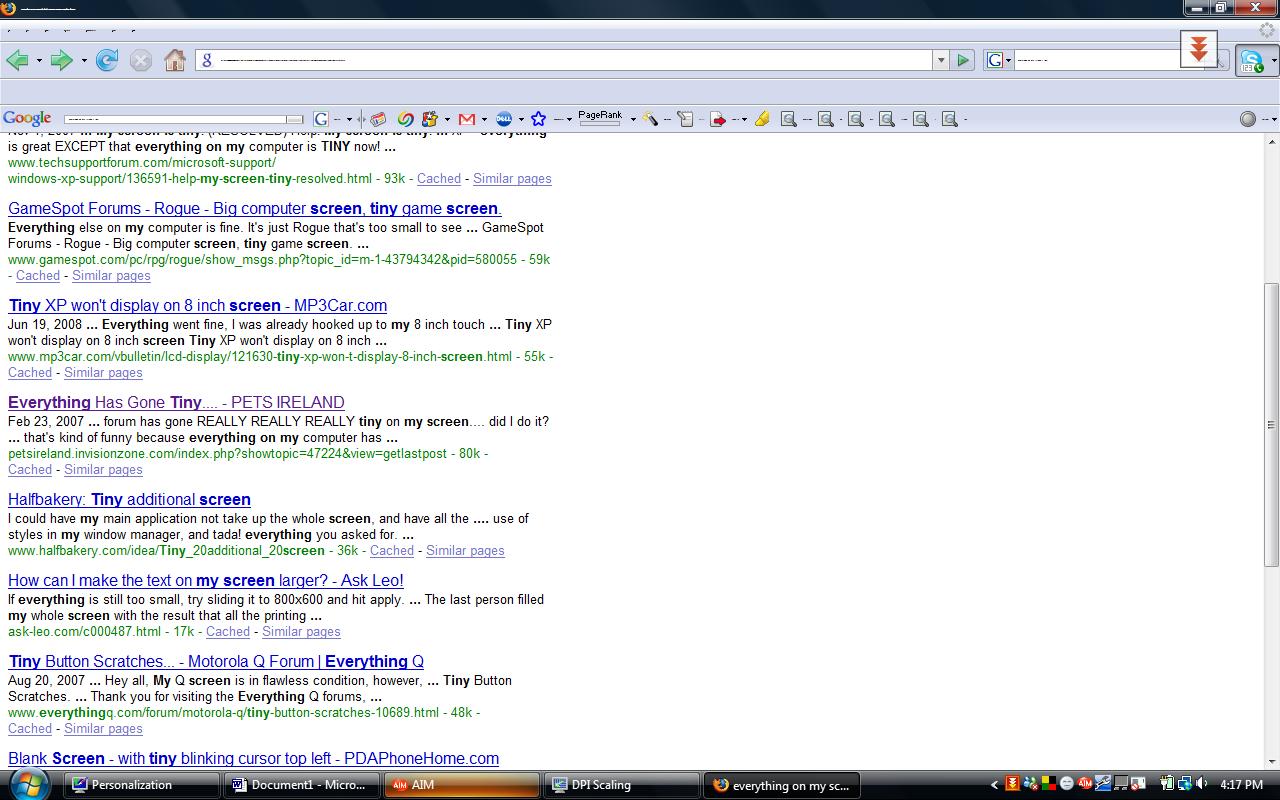
Task: Click the network connection tray icon
Action: (x=1186, y=785)
